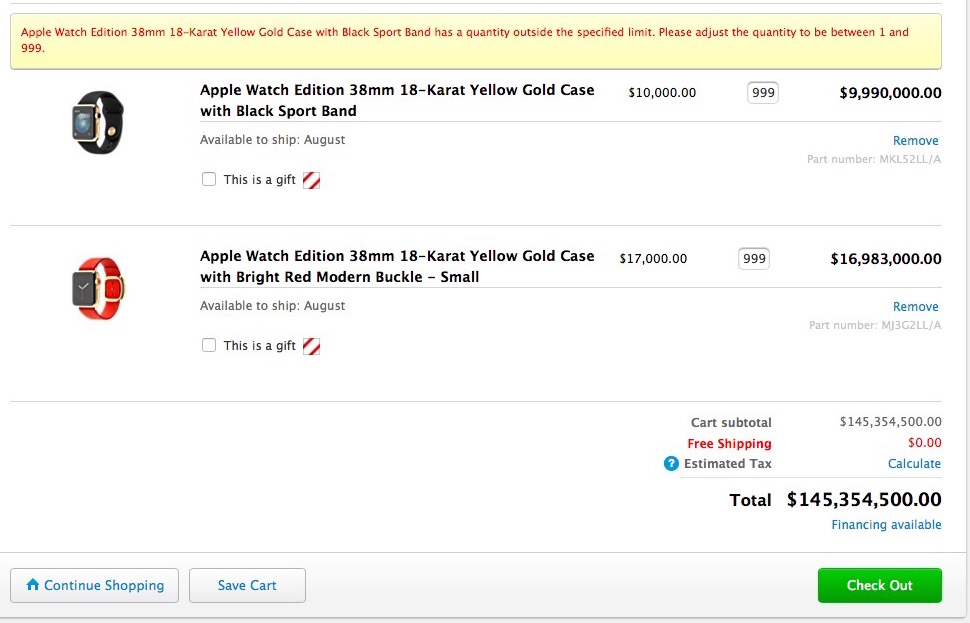This screenshot has height=623, width=970.
Task: Click quantity field of the $10,000 watch
Action: pyautogui.click(x=763, y=93)
